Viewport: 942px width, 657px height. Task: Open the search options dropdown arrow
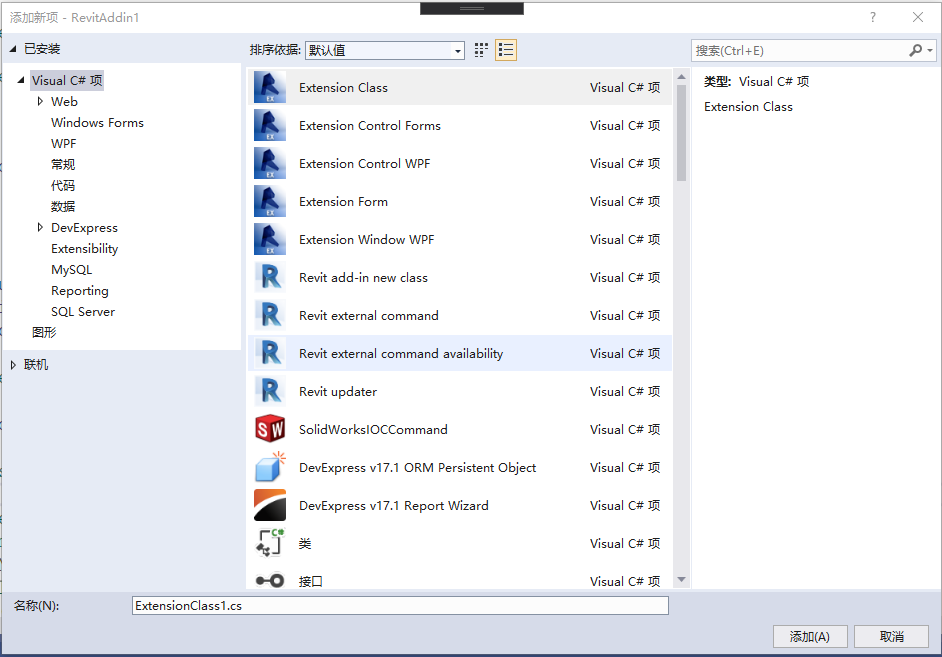coord(930,50)
